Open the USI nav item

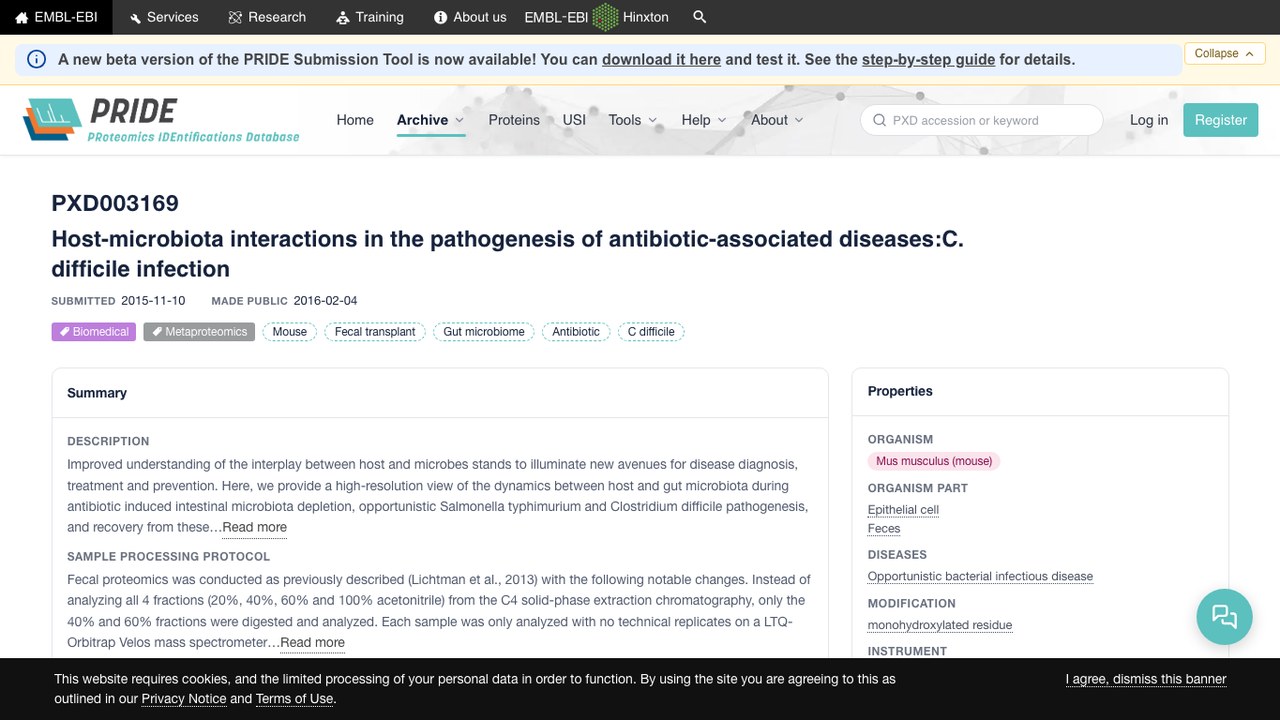tap(574, 120)
